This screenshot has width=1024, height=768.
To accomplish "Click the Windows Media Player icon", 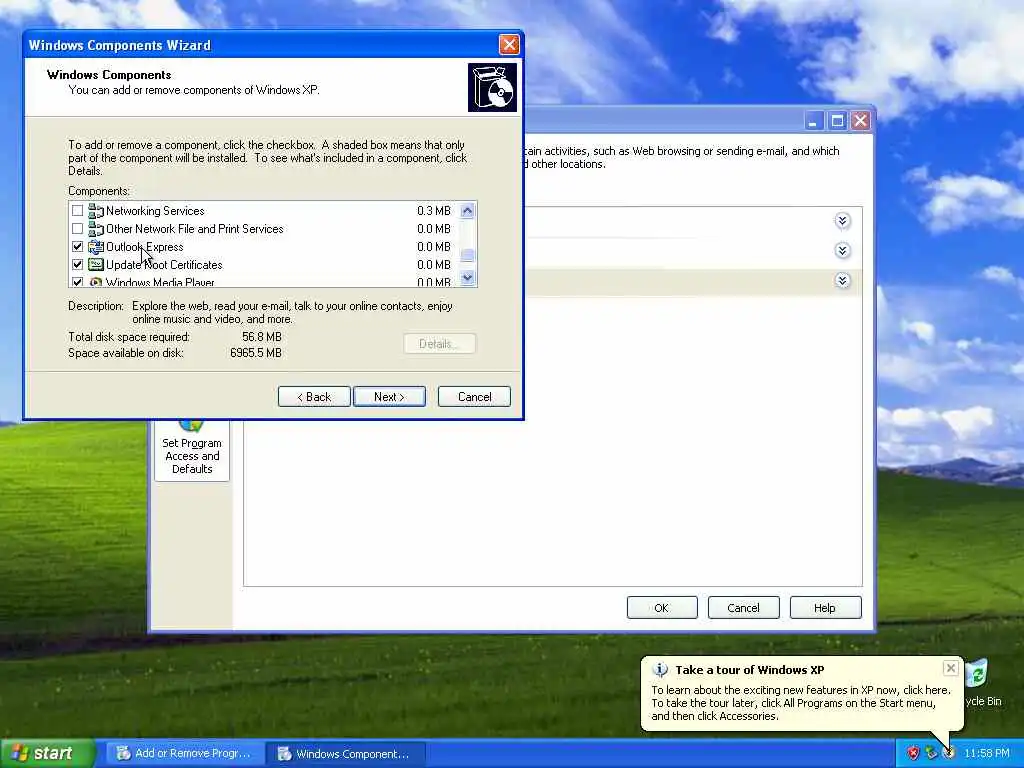I will [96, 282].
